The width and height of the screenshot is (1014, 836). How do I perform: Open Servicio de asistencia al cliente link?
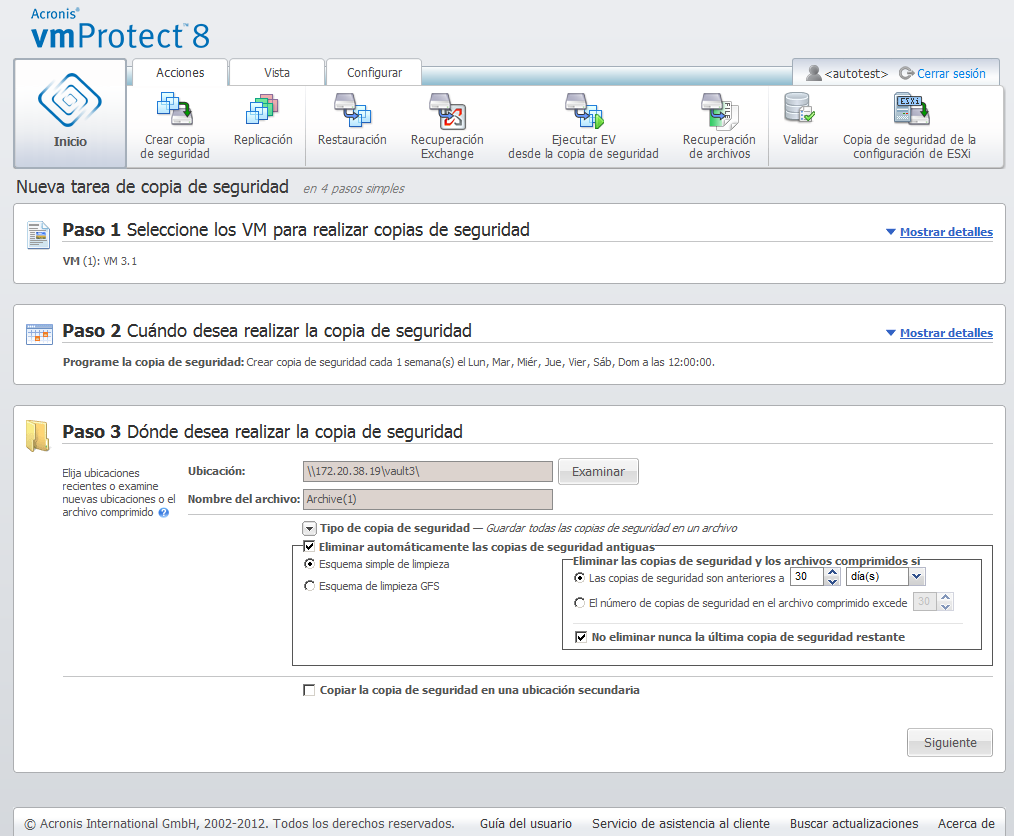click(681, 824)
